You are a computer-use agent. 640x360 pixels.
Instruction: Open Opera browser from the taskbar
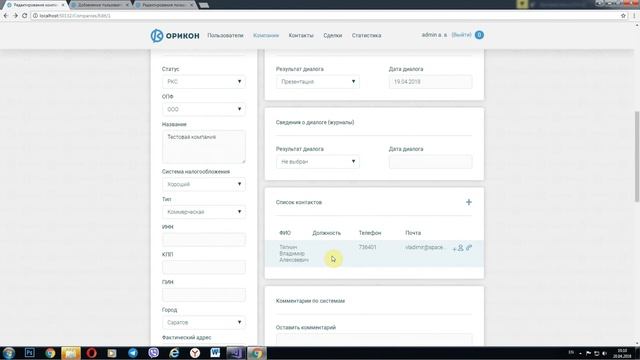coord(91,353)
